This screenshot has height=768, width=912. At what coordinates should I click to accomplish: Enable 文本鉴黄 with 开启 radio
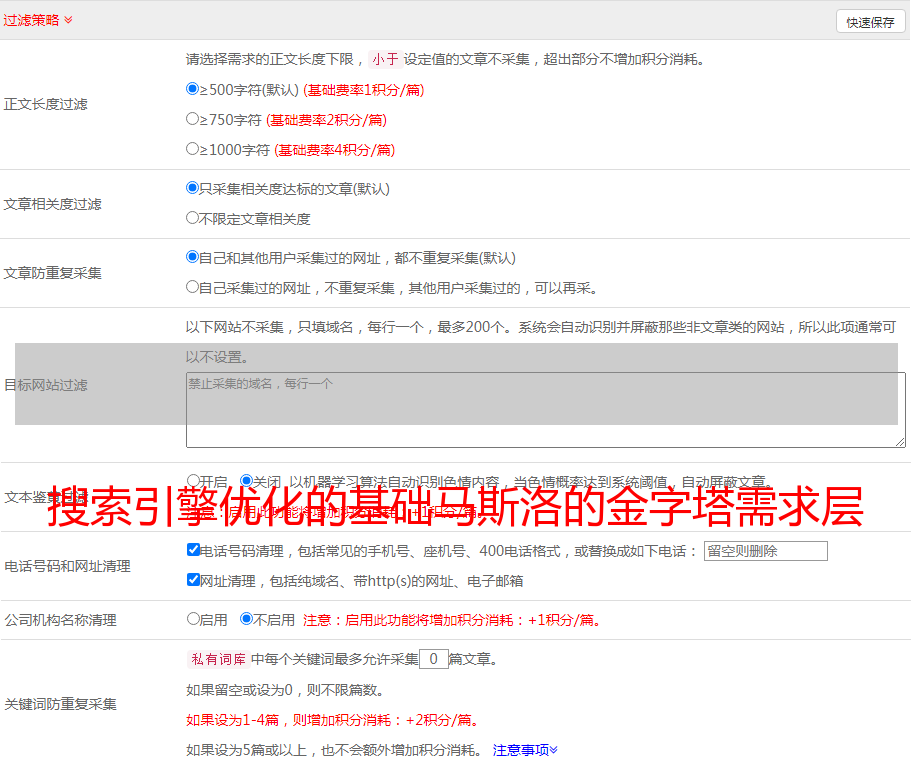tap(193, 481)
